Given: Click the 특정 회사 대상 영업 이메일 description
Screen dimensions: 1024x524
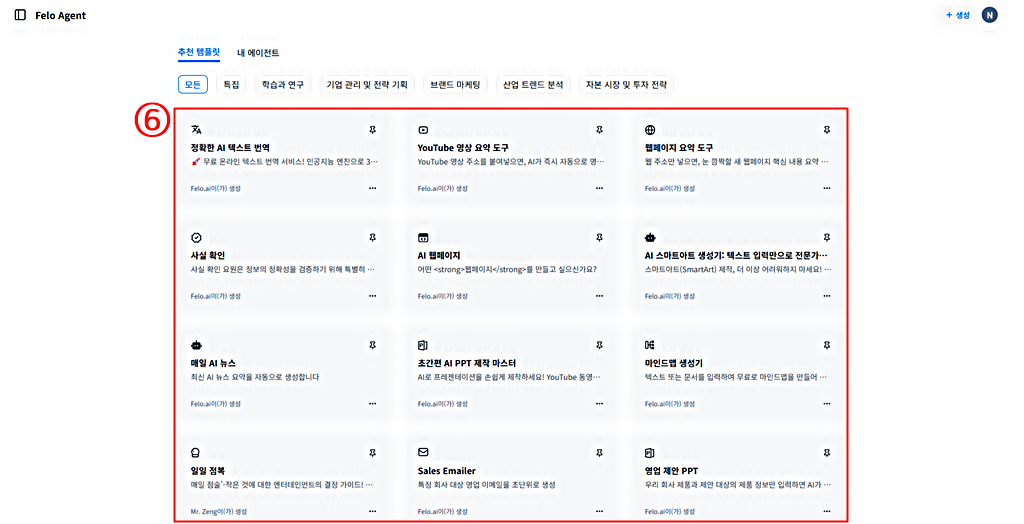Looking at the screenshot, I should 487,485.
